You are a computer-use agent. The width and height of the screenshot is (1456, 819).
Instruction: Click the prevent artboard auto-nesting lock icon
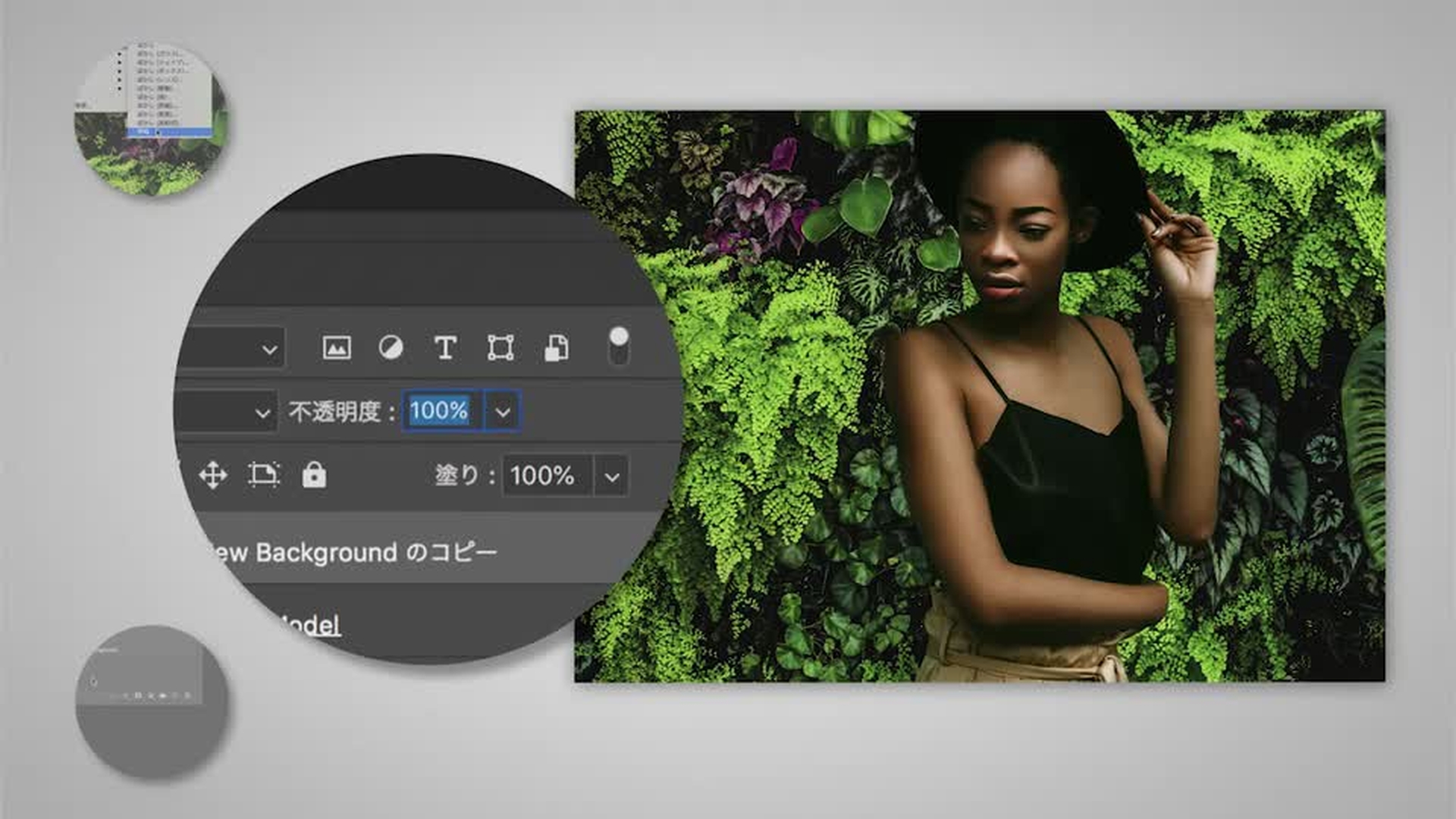(264, 475)
